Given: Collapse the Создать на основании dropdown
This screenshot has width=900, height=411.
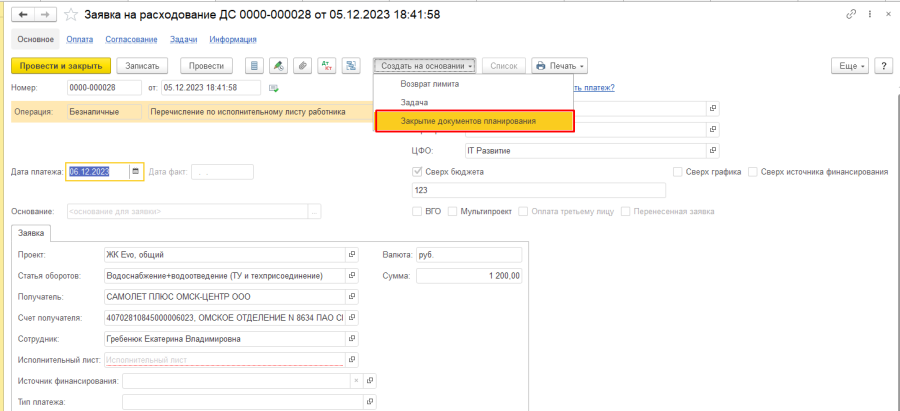Looking at the screenshot, I should click(x=425, y=66).
